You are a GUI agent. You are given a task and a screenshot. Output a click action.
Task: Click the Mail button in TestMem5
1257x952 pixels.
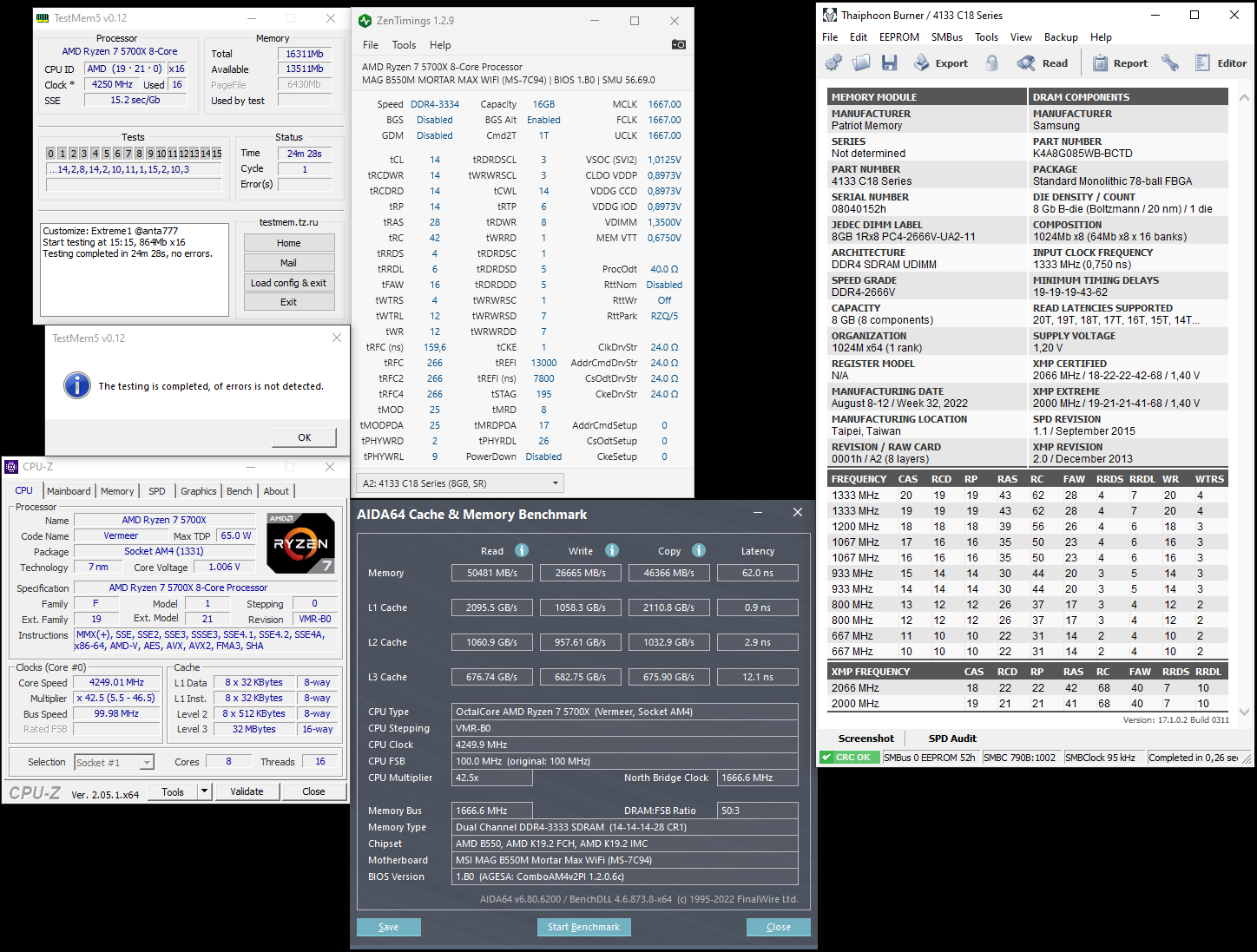point(289,263)
